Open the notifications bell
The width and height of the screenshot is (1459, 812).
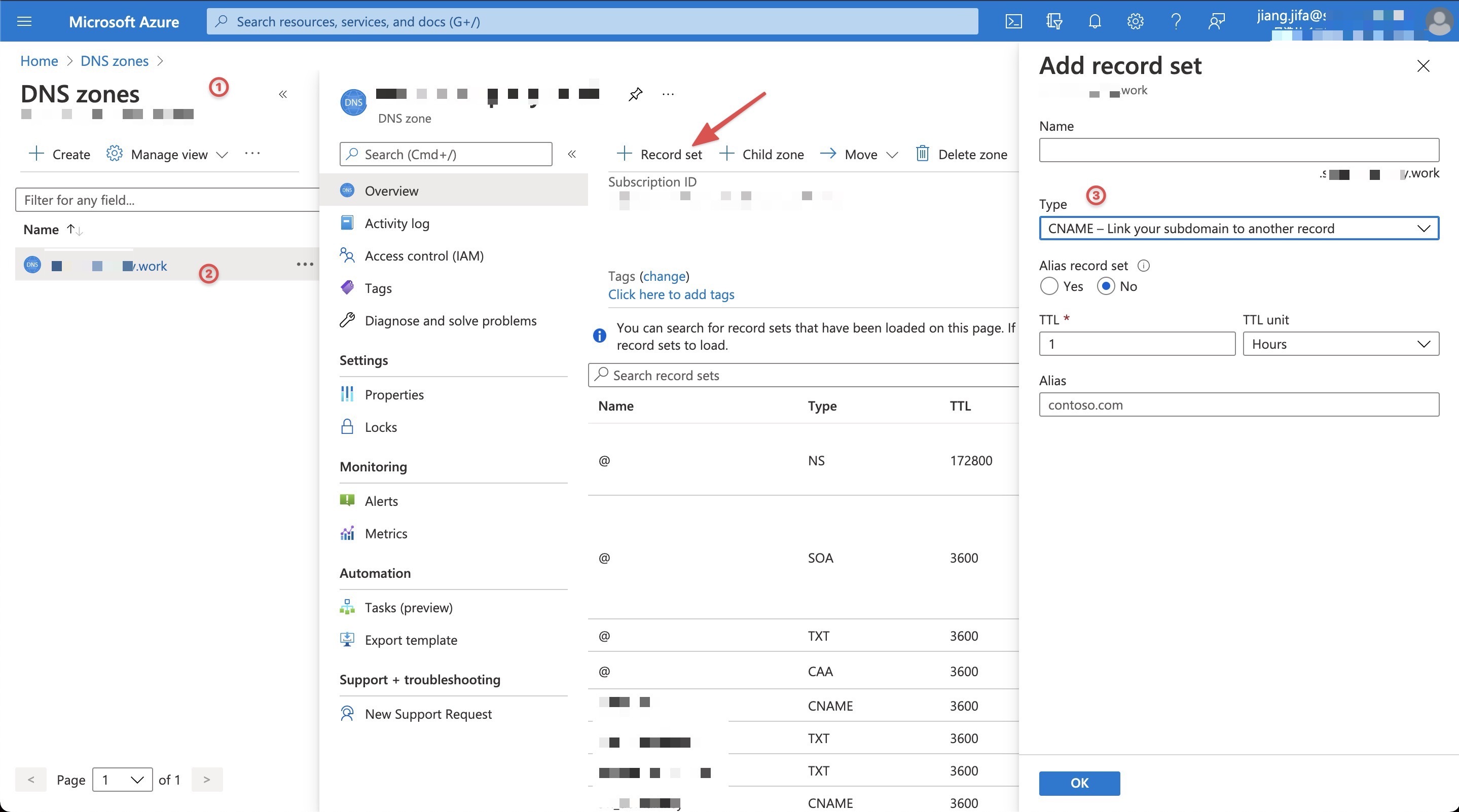click(1095, 21)
